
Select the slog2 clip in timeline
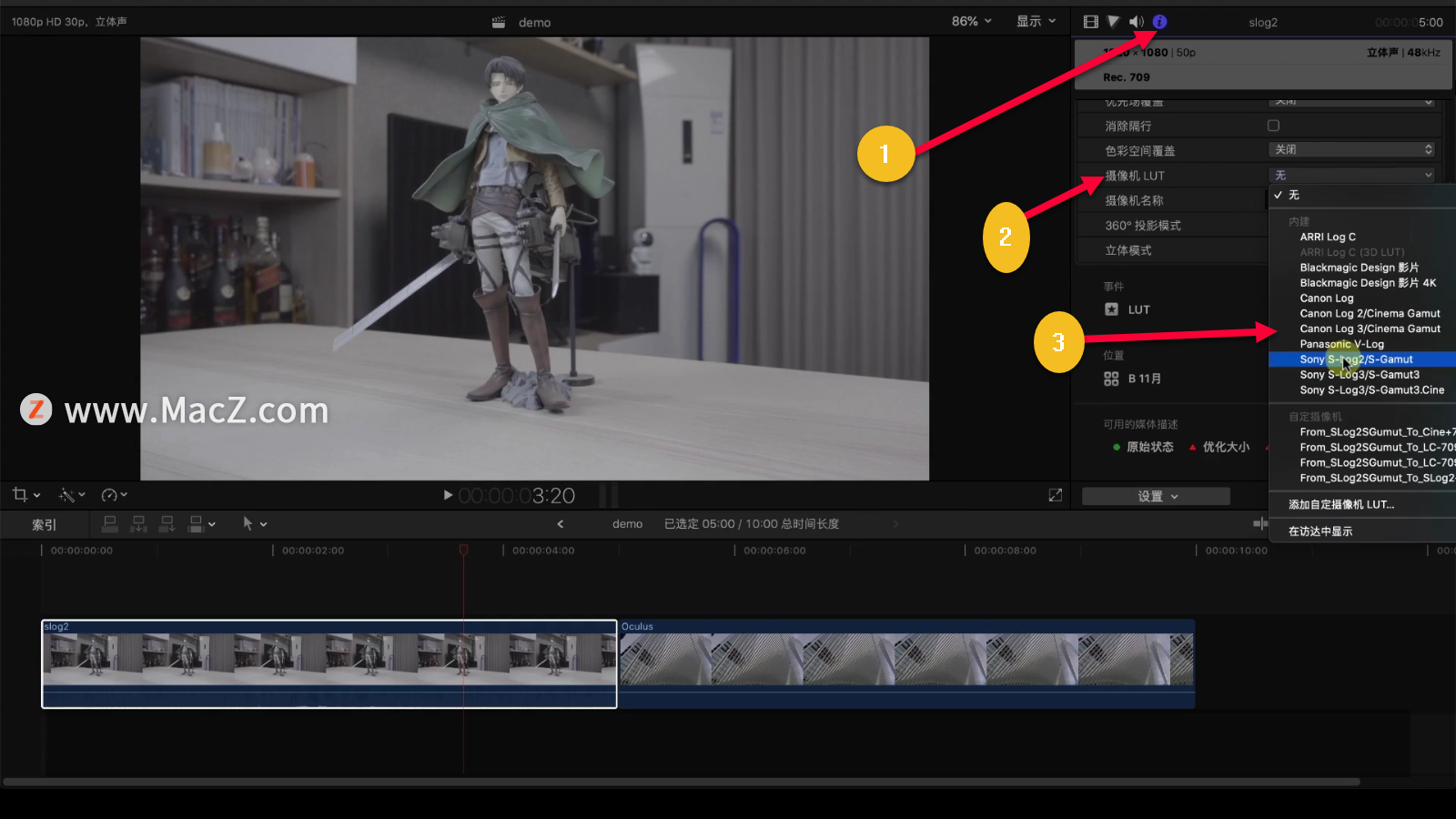pos(329,663)
